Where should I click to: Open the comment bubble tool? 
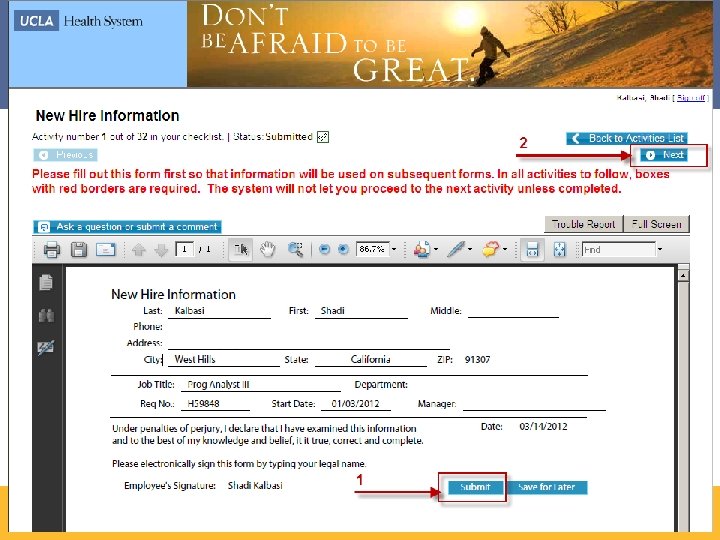(490, 249)
